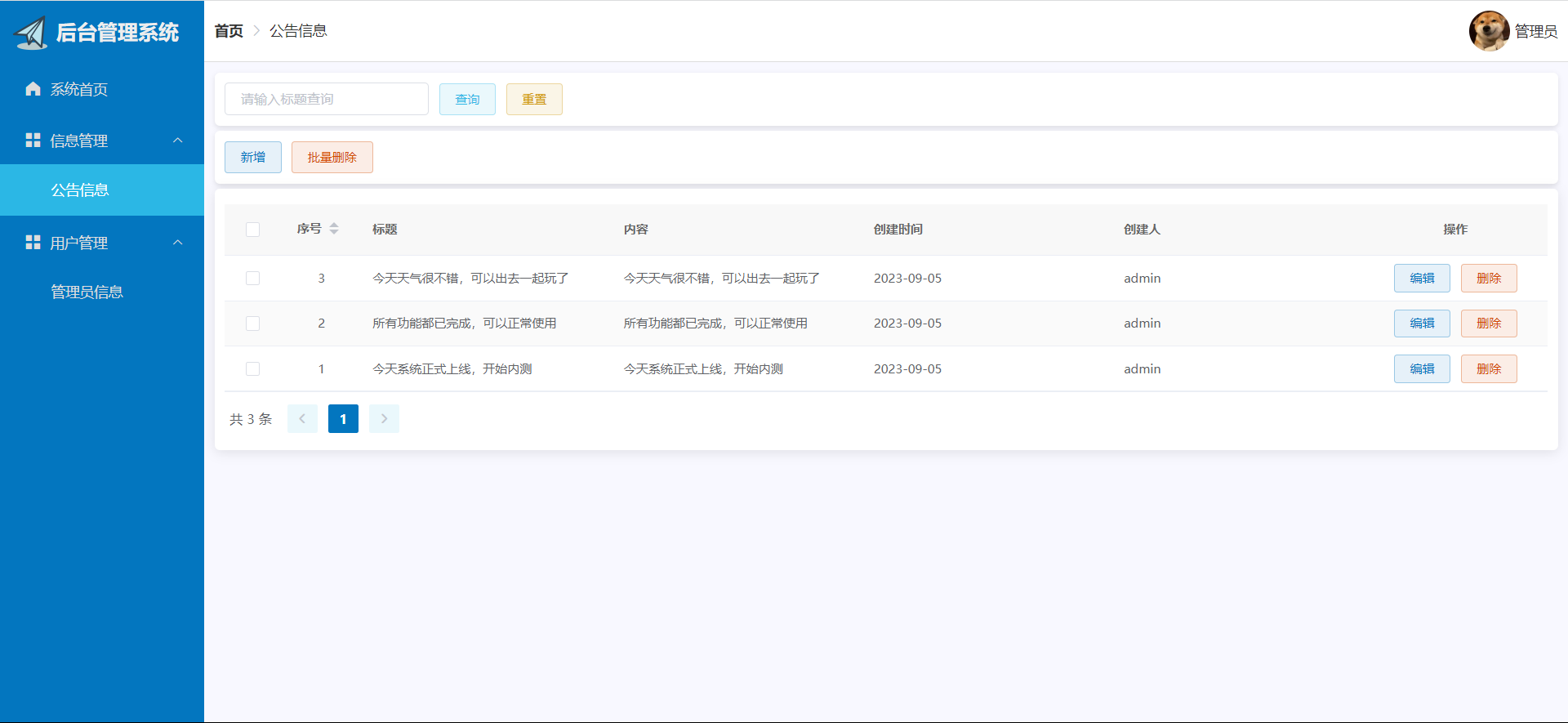1568x723 pixels.
Task: Open 管理员信息 in the sidebar
Action: pos(87,292)
